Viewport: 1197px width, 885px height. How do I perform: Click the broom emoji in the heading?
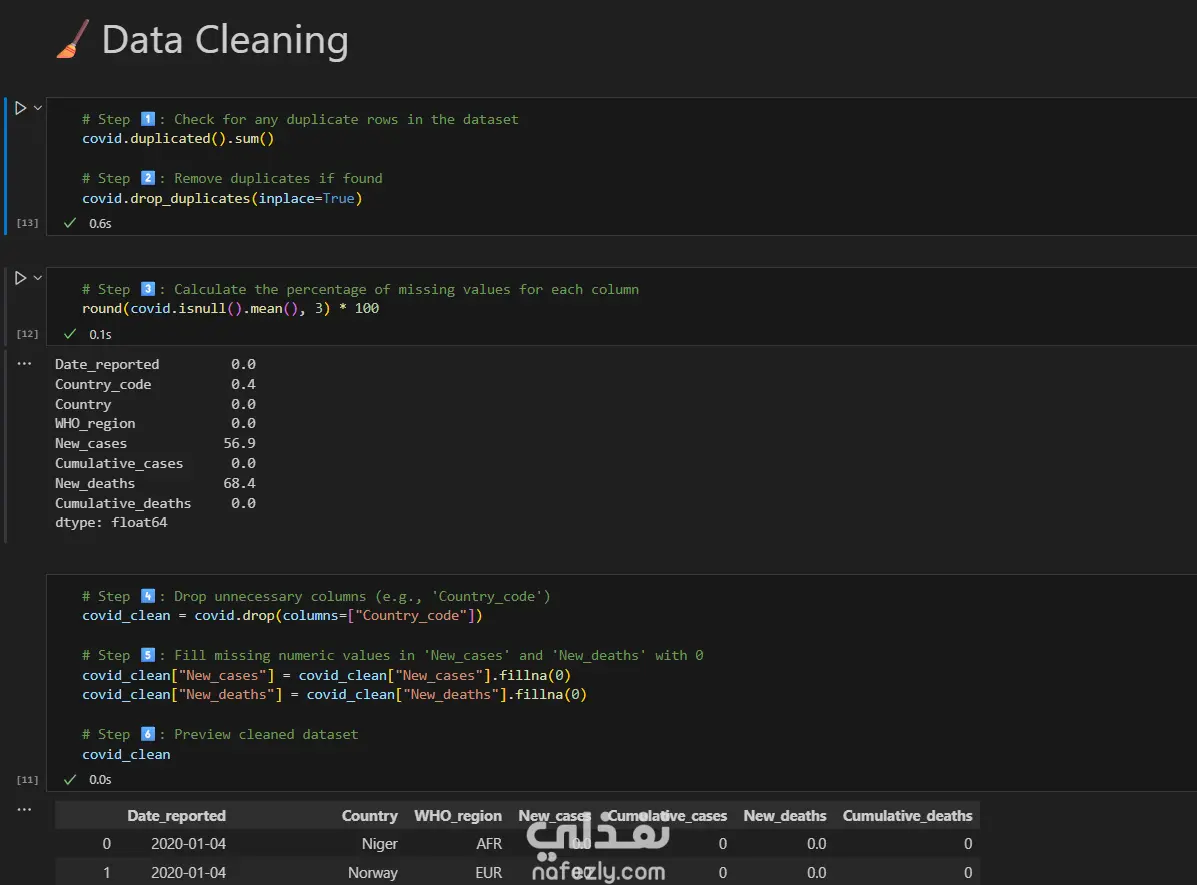coord(73,41)
